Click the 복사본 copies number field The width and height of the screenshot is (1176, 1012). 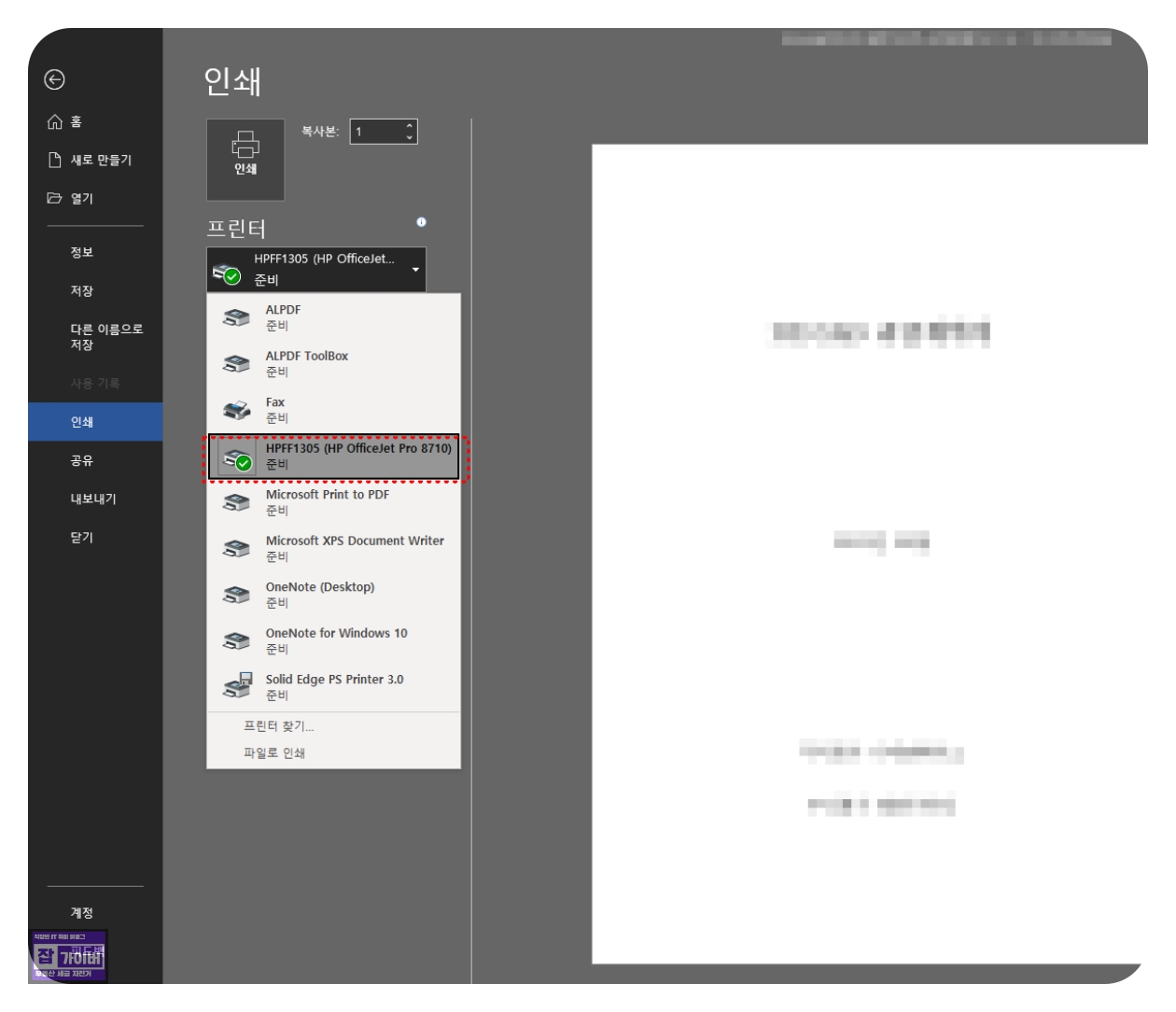377,132
